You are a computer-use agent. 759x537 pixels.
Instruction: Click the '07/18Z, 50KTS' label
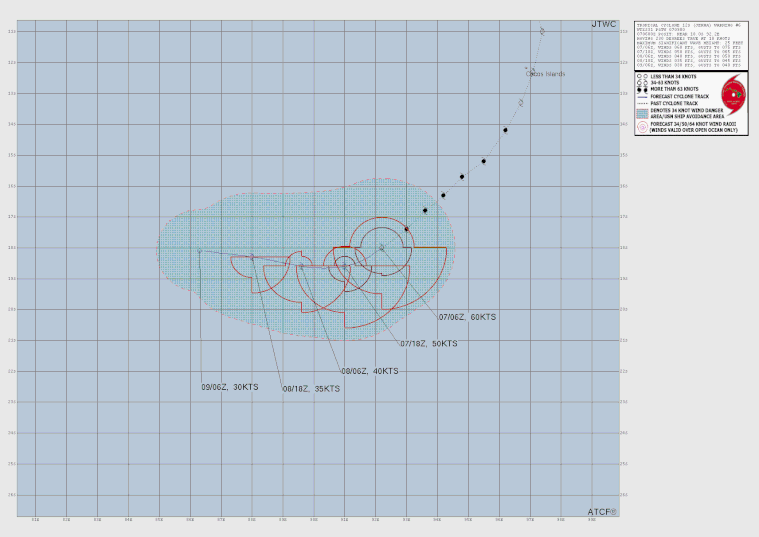click(x=428, y=343)
